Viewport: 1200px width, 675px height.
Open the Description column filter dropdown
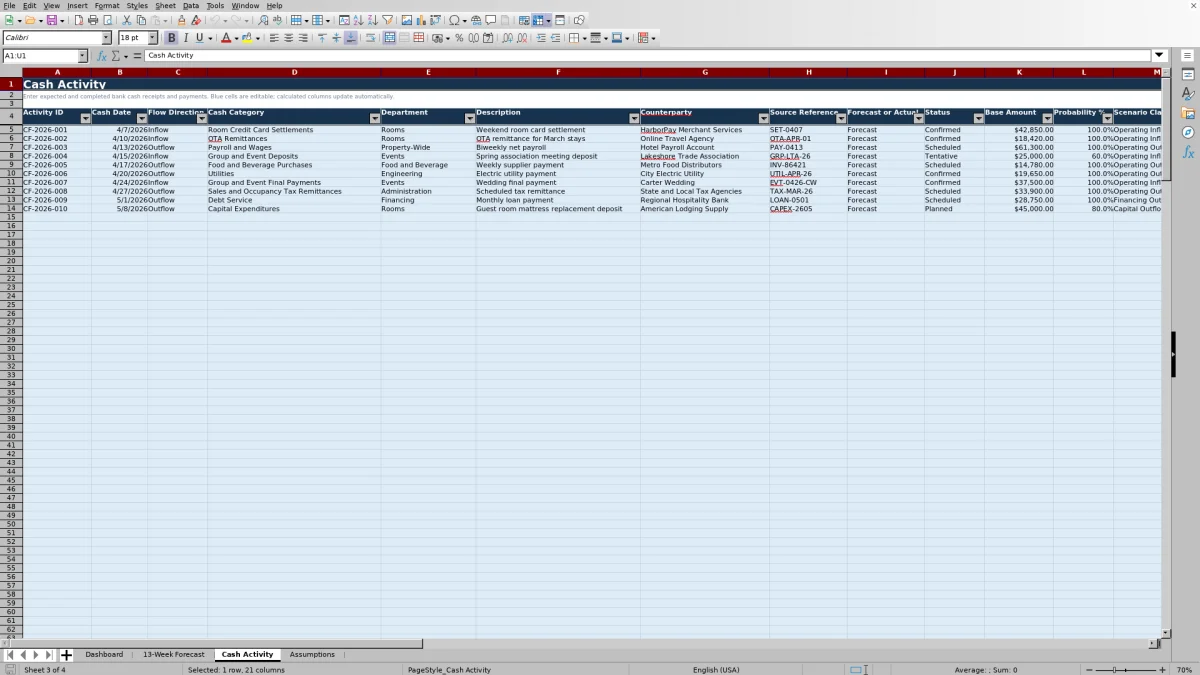[634, 118]
